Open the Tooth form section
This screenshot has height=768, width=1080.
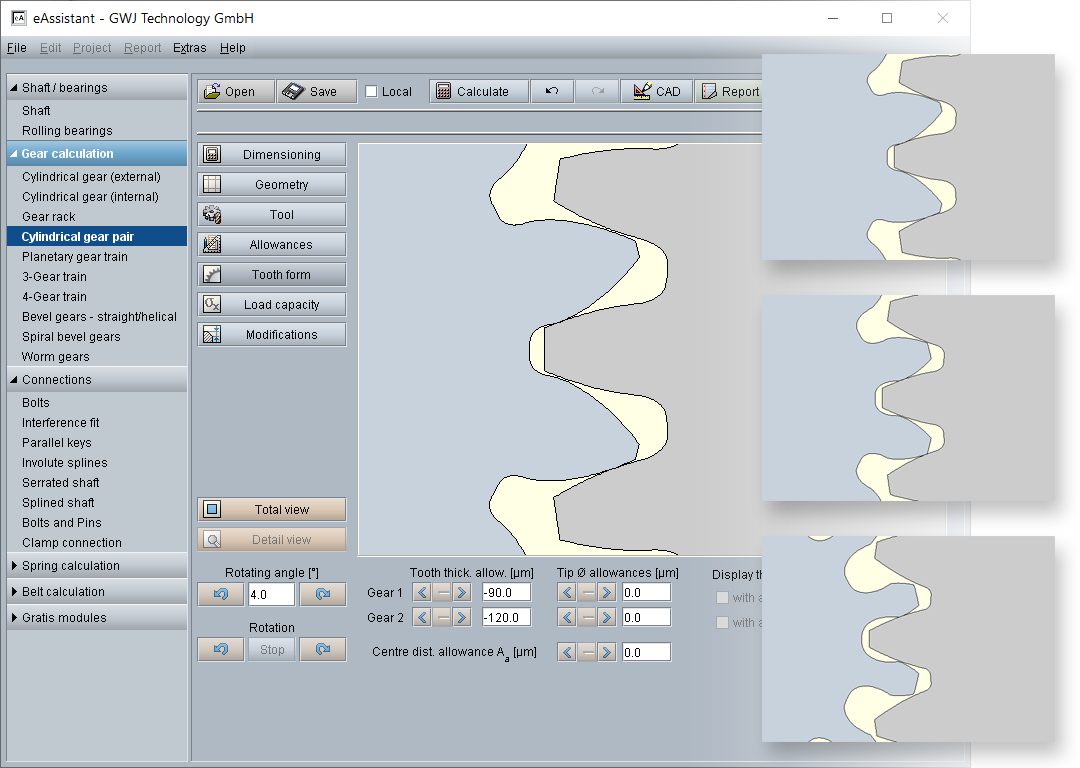tap(272, 275)
